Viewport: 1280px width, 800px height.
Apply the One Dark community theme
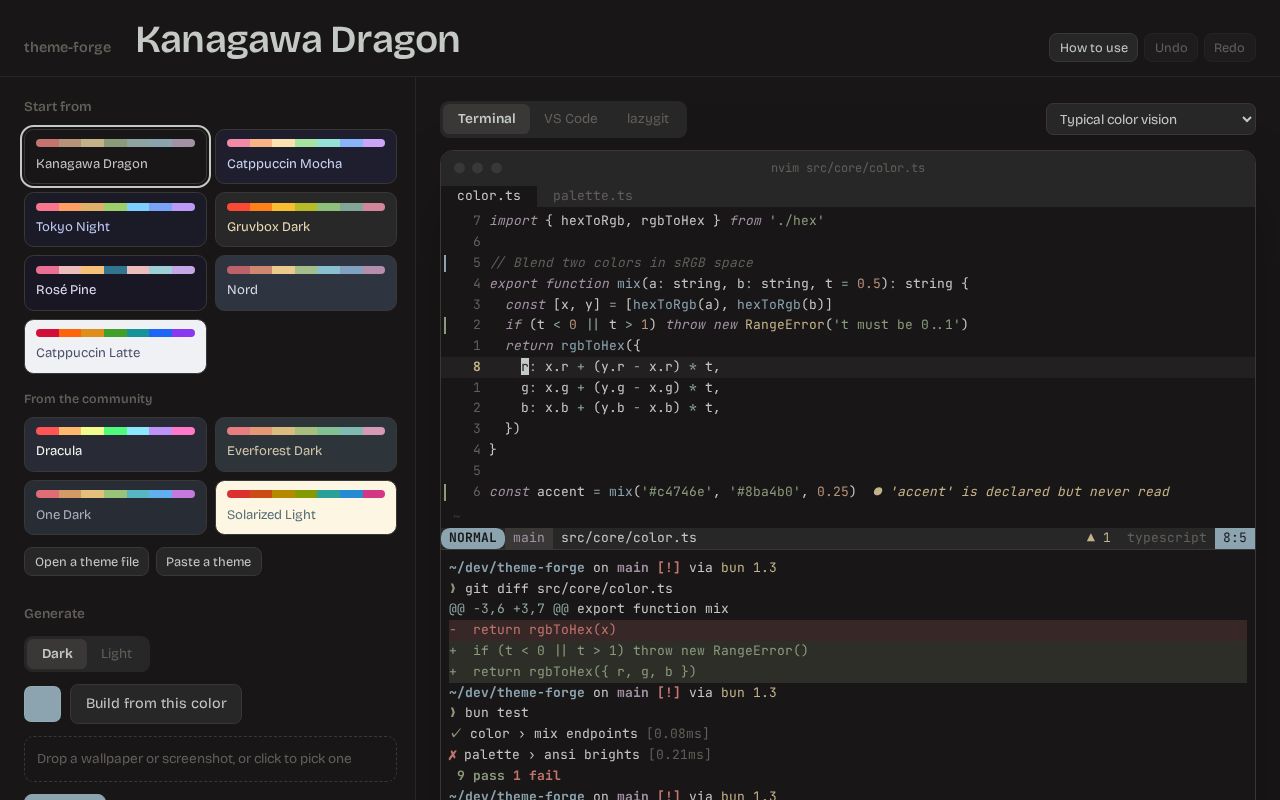115,508
